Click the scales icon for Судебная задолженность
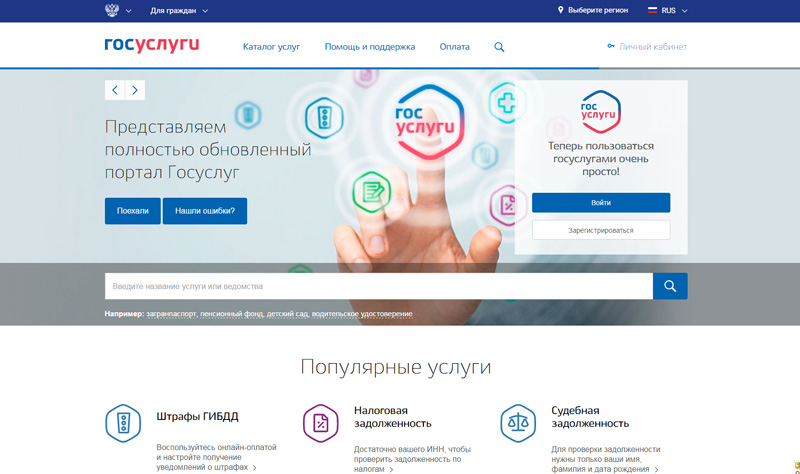Image resolution: width=800 pixels, height=474 pixels. (518, 423)
